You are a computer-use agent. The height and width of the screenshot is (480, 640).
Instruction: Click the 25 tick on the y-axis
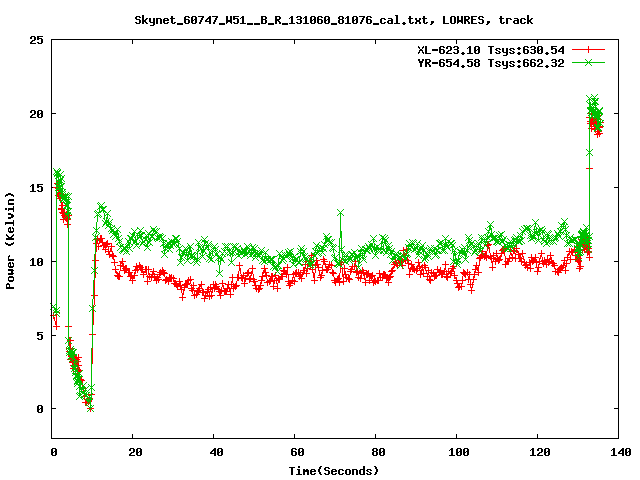click(35, 40)
